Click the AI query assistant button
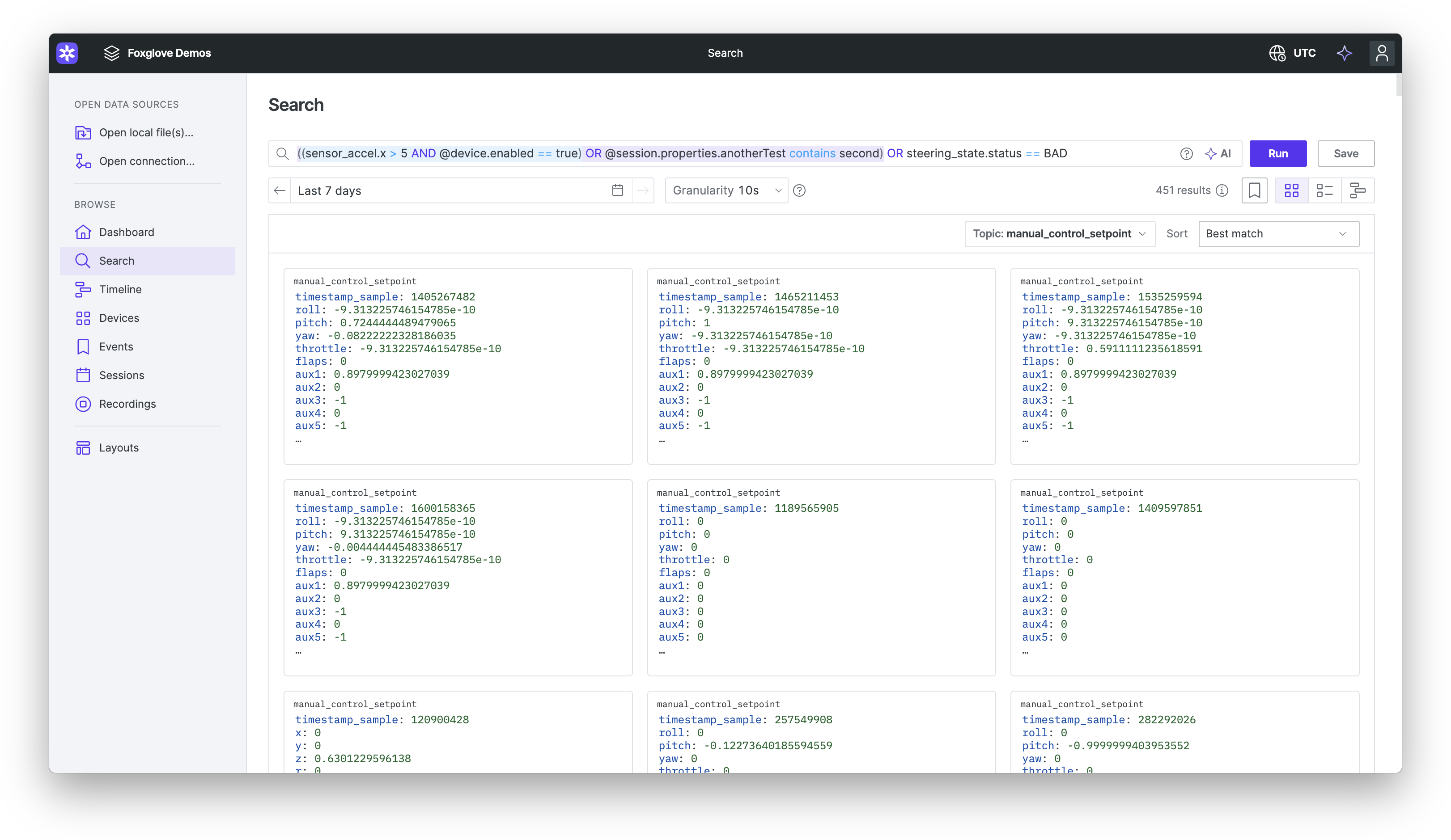1451x840 pixels. (1218, 154)
